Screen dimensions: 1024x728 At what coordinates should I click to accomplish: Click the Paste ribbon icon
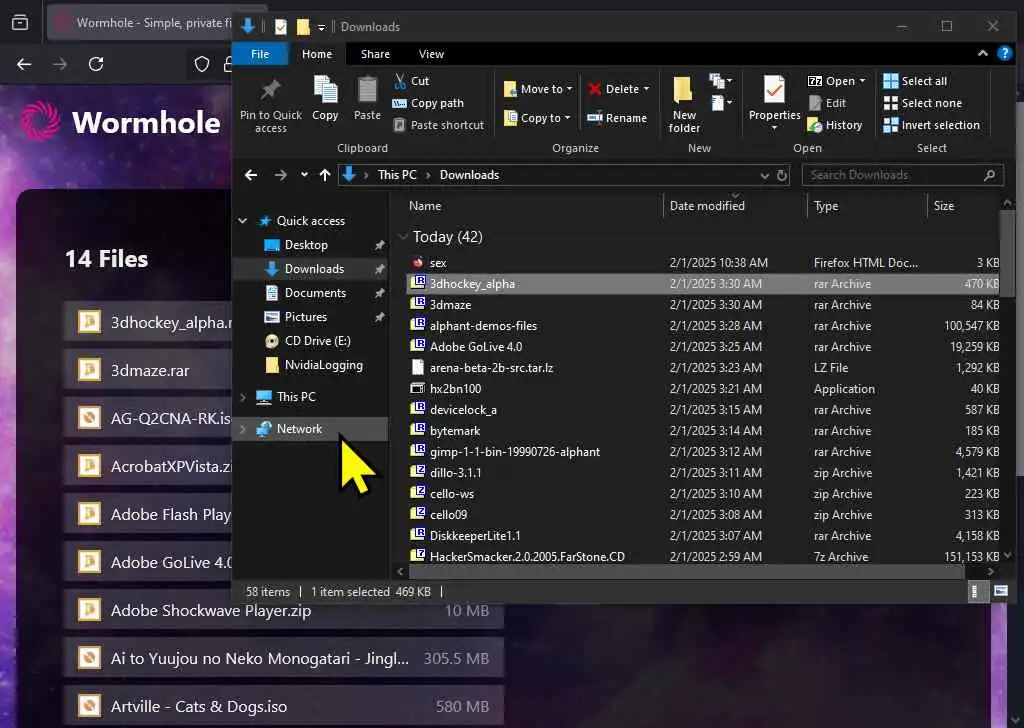point(367,90)
